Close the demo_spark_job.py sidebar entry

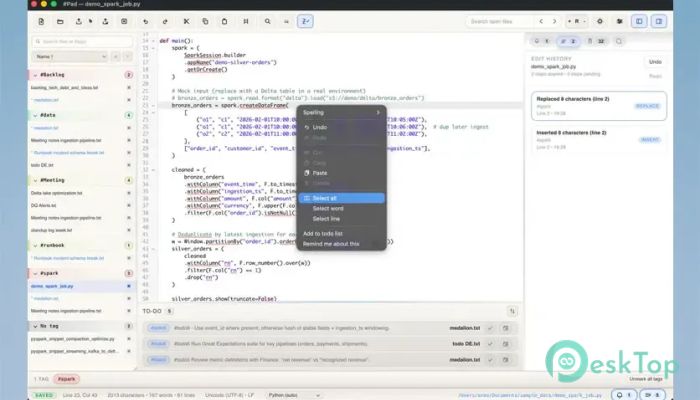(129, 286)
